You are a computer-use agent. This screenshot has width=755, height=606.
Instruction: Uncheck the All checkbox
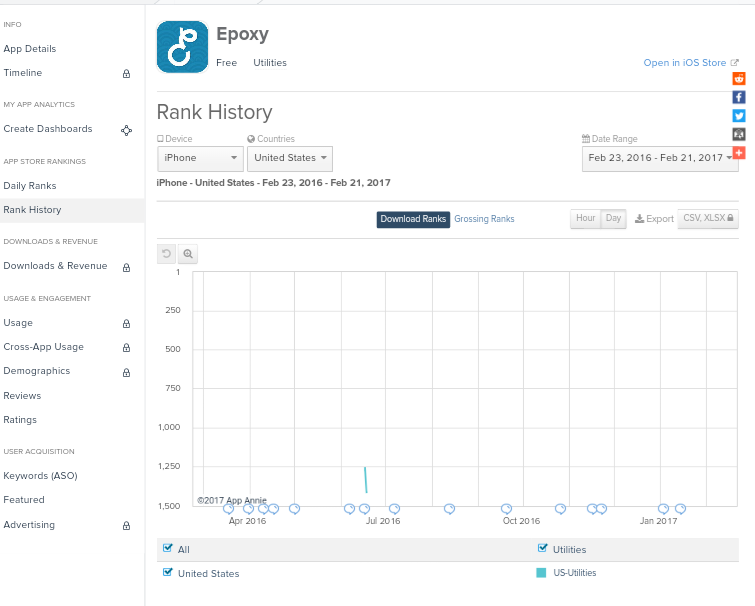[x=167, y=548]
